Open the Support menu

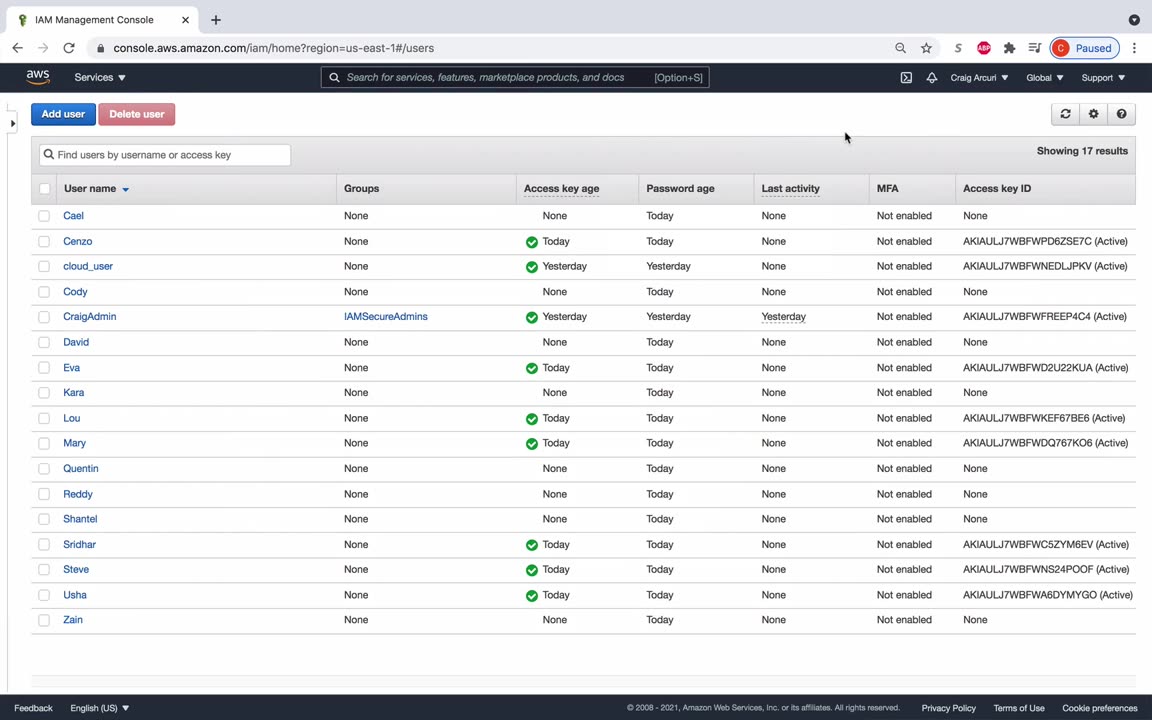coord(1103,77)
